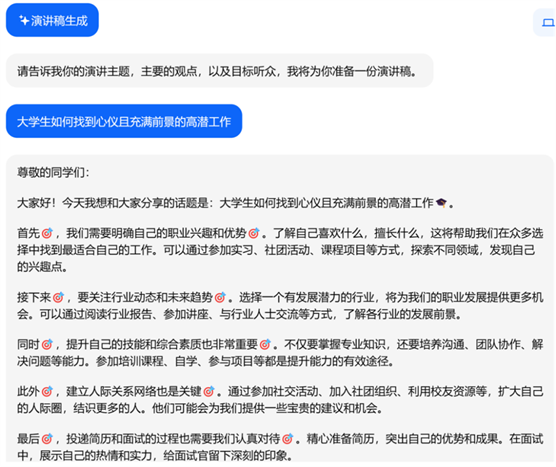The width and height of the screenshot is (556, 467).
Task: Click the target emoji after 首先
Action: point(47,233)
